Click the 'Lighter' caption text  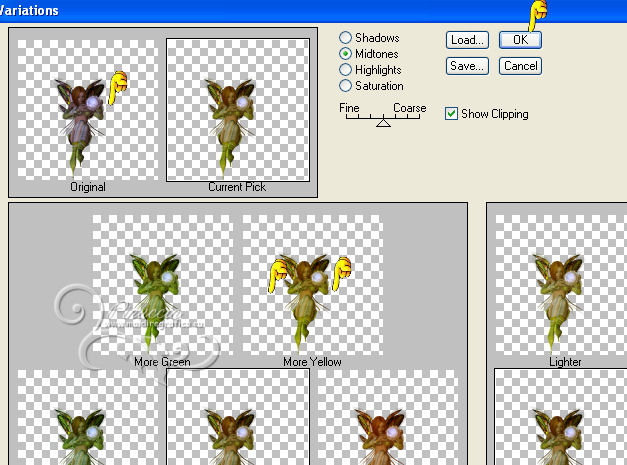tap(565, 362)
